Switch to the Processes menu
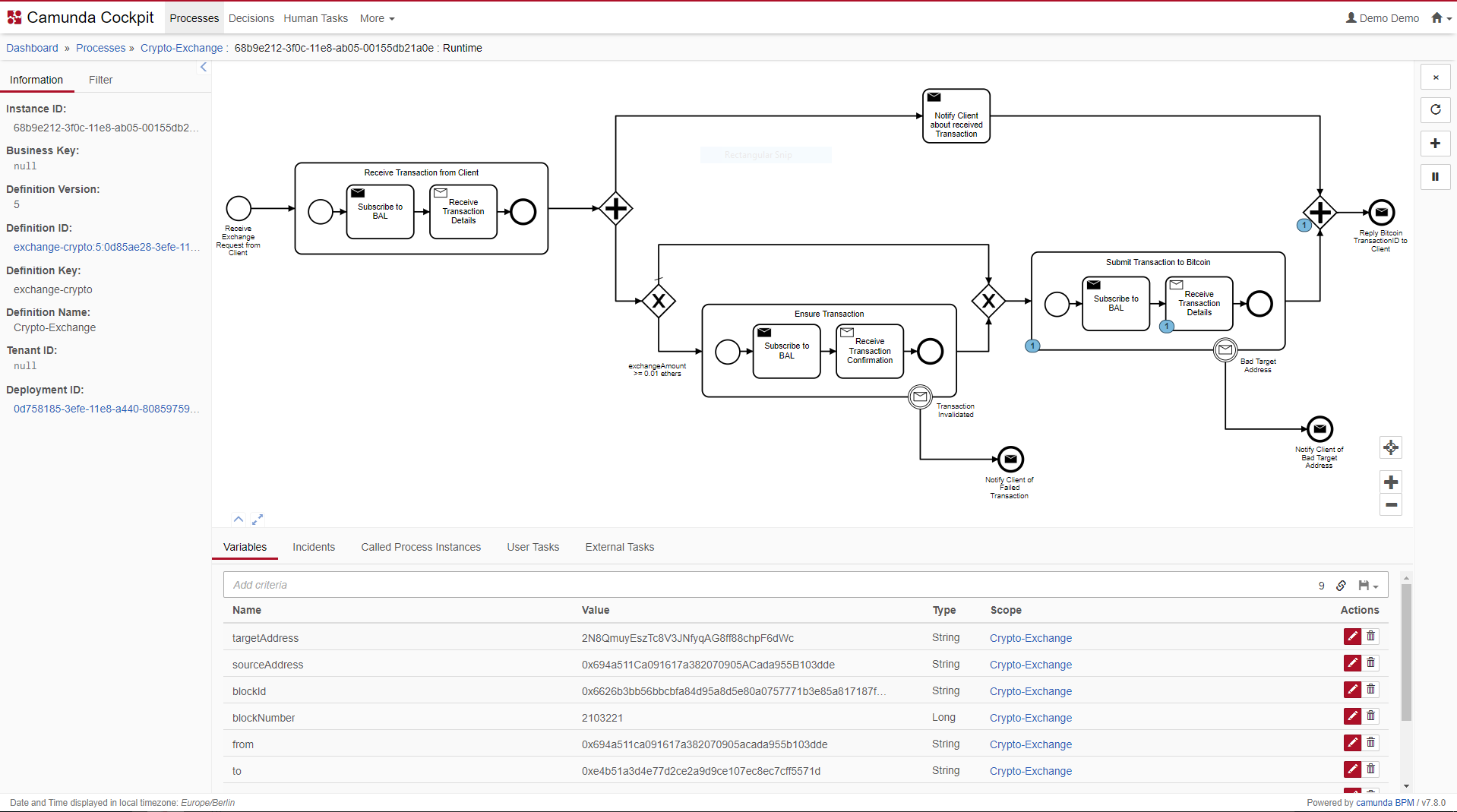The height and width of the screenshot is (812, 1457). coord(194,18)
